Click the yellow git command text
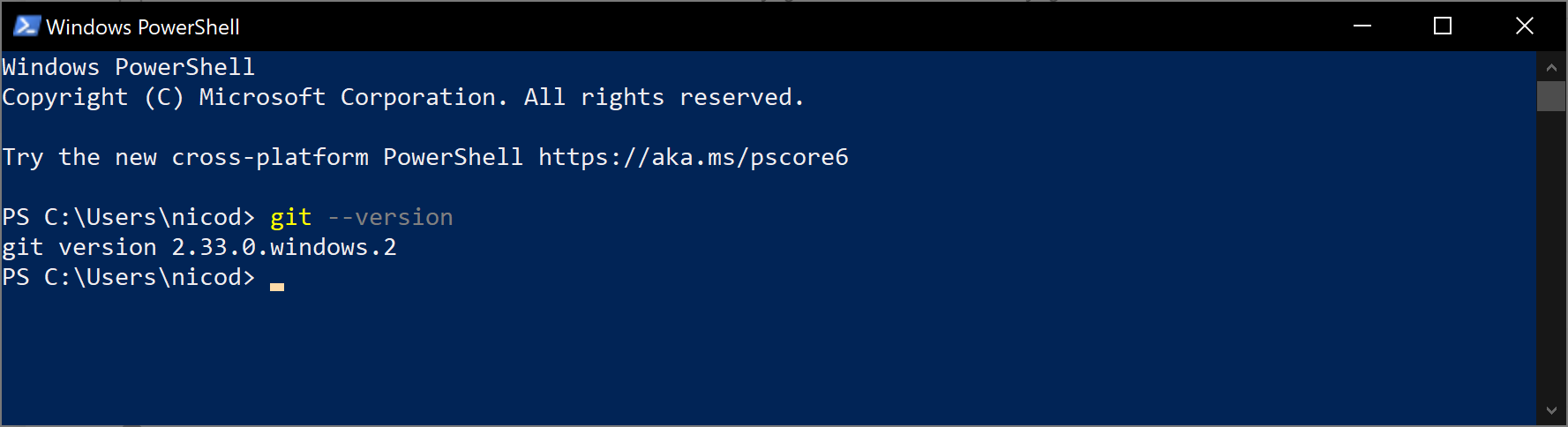 pyautogui.click(x=291, y=217)
